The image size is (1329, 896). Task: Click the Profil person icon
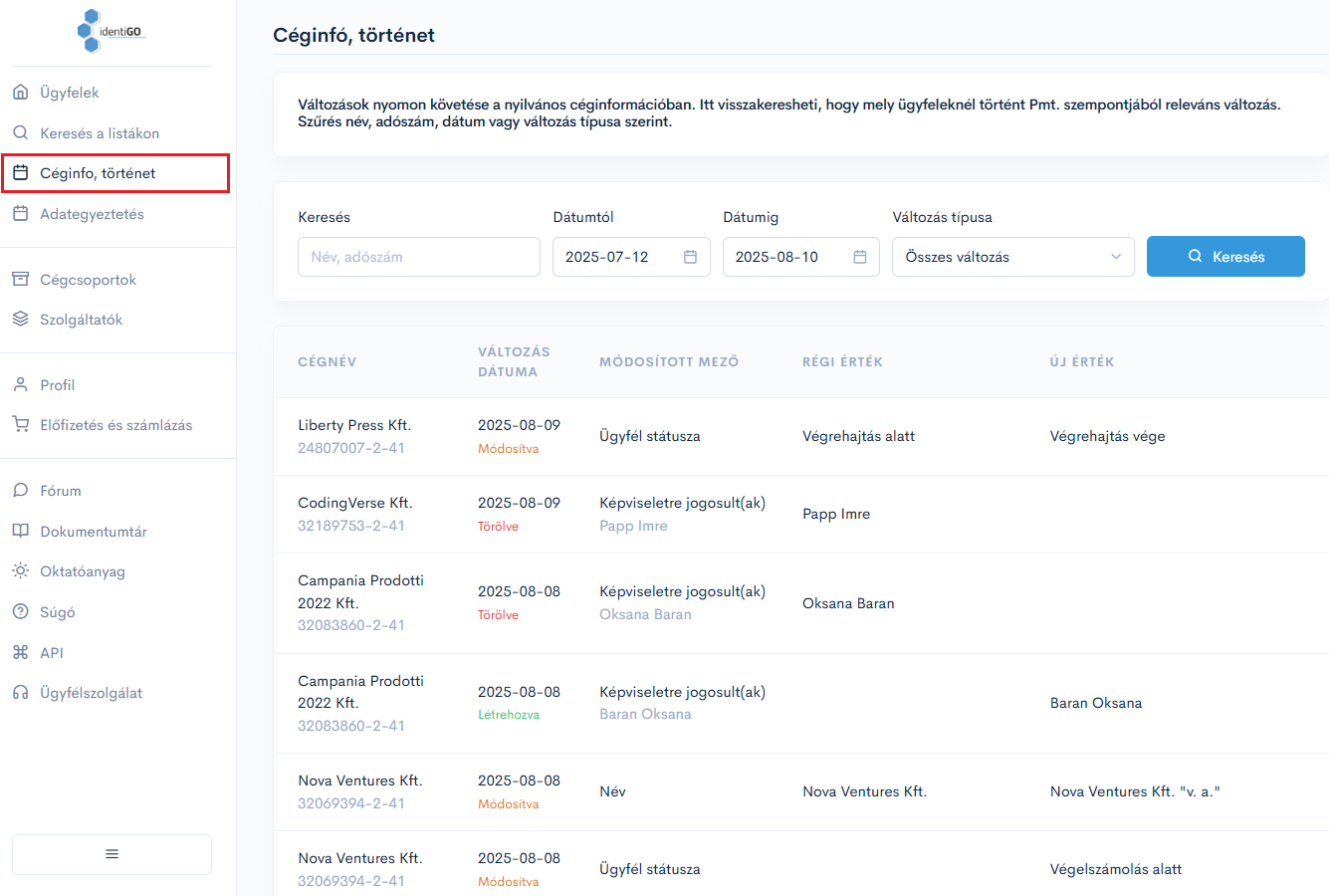[20, 384]
